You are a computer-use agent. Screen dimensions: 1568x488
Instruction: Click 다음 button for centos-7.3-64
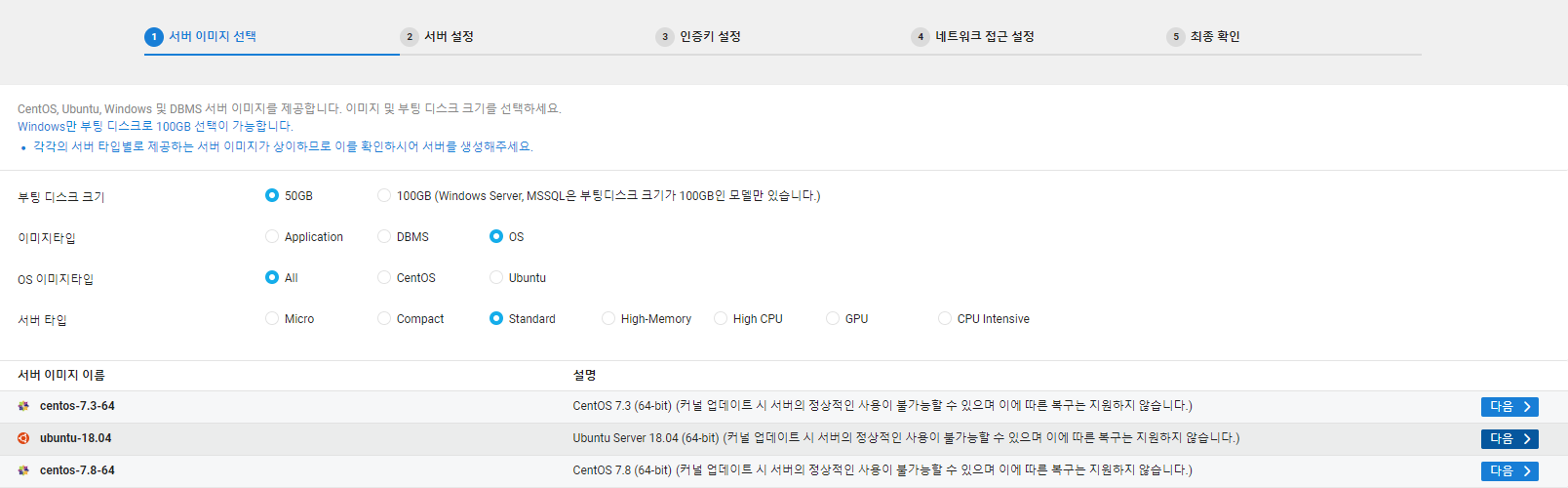pyautogui.click(x=1509, y=407)
